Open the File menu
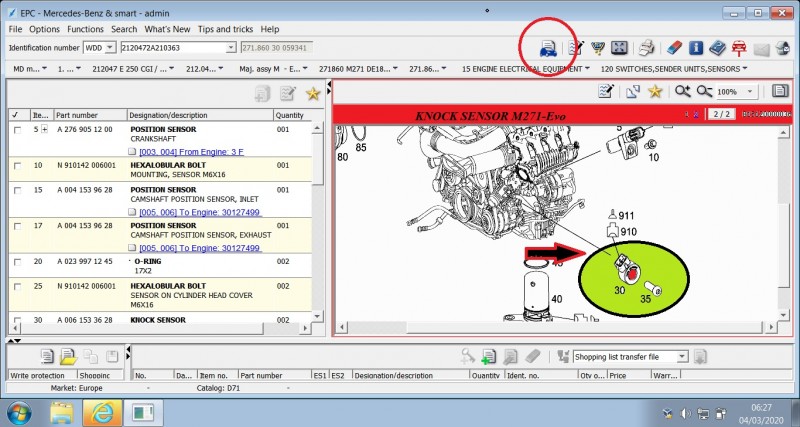The height and width of the screenshot is (427, 800). (15, 29)
